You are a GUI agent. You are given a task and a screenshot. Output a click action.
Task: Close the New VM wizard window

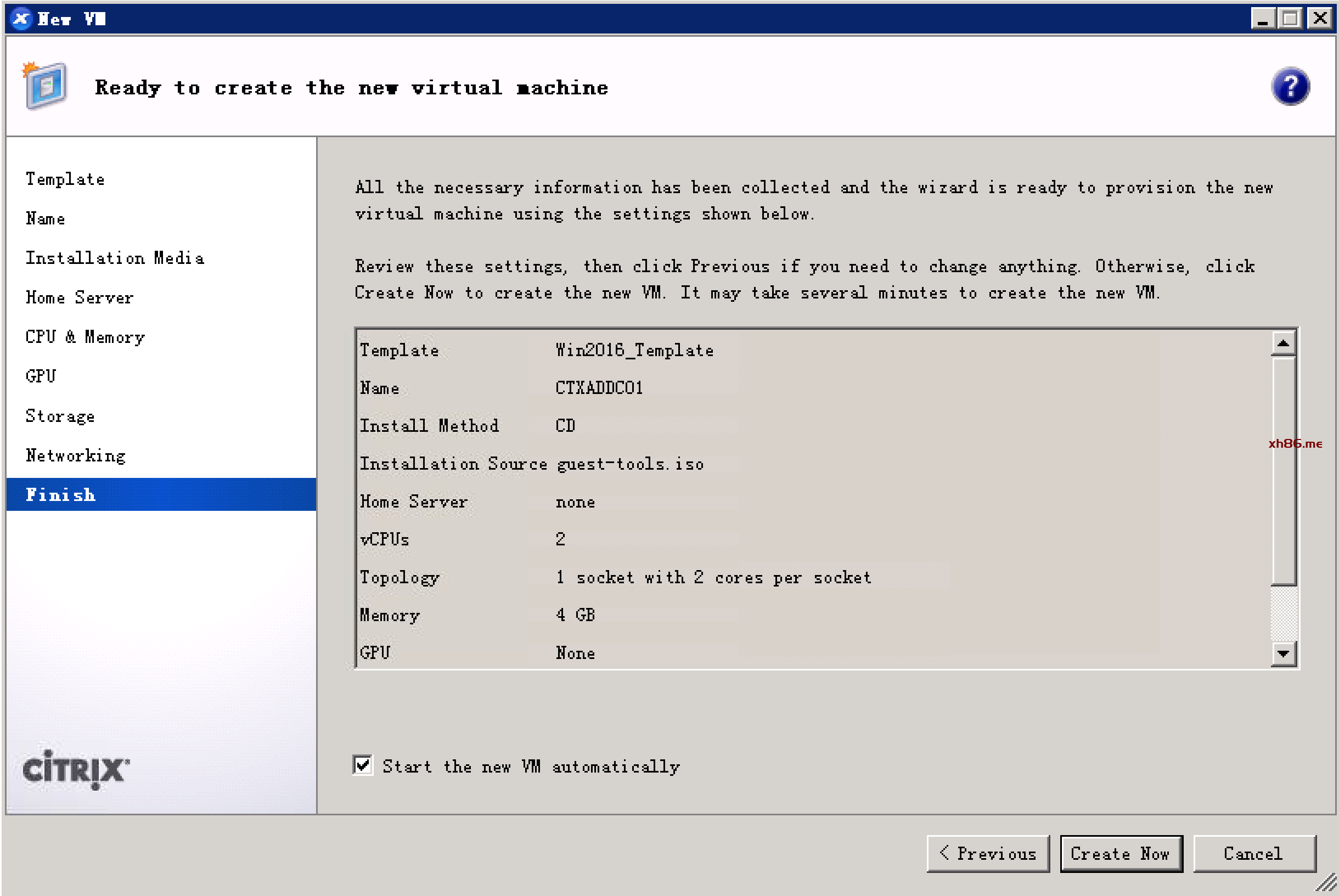pos(1320,19)
